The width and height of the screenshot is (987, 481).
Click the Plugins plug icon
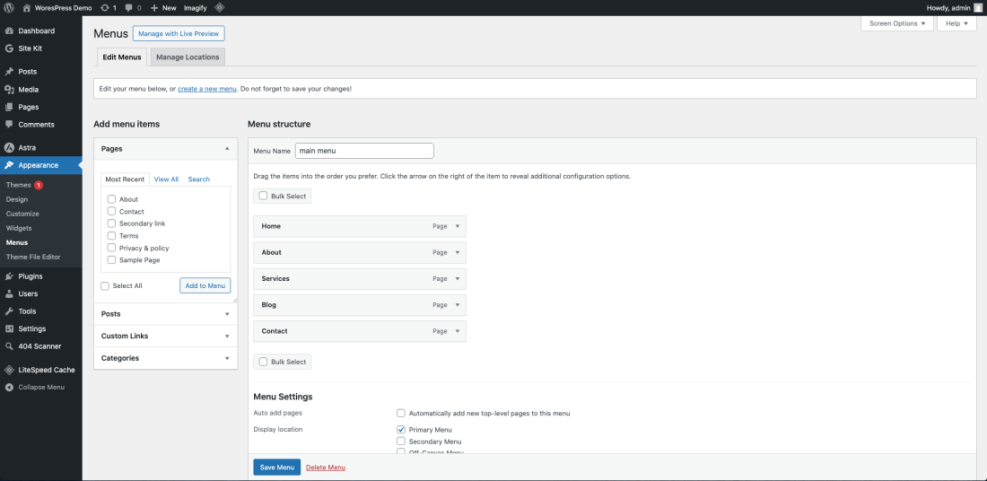[9, 276]
